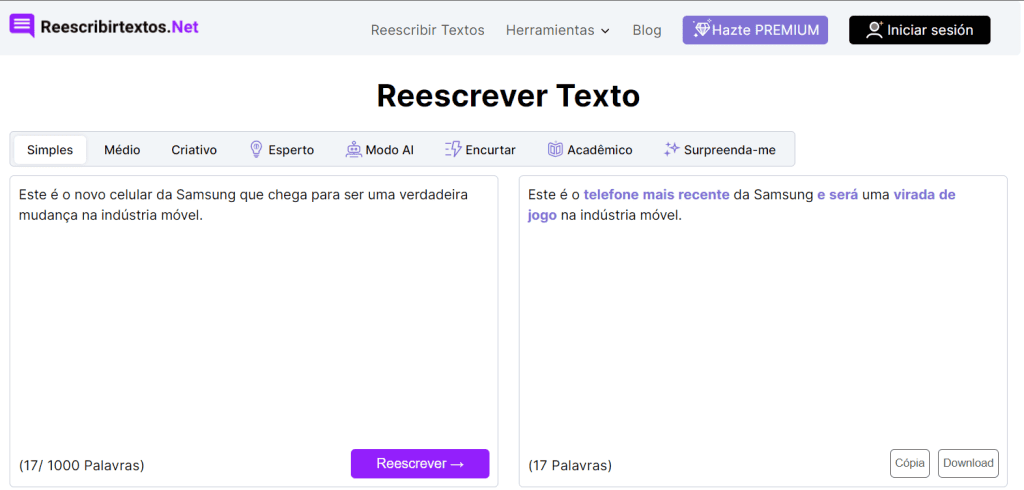The width and height of the screenshot is (1024, 490).
Task: Open the Blog link
Action: pyautogui.click(x=647, y=30)
